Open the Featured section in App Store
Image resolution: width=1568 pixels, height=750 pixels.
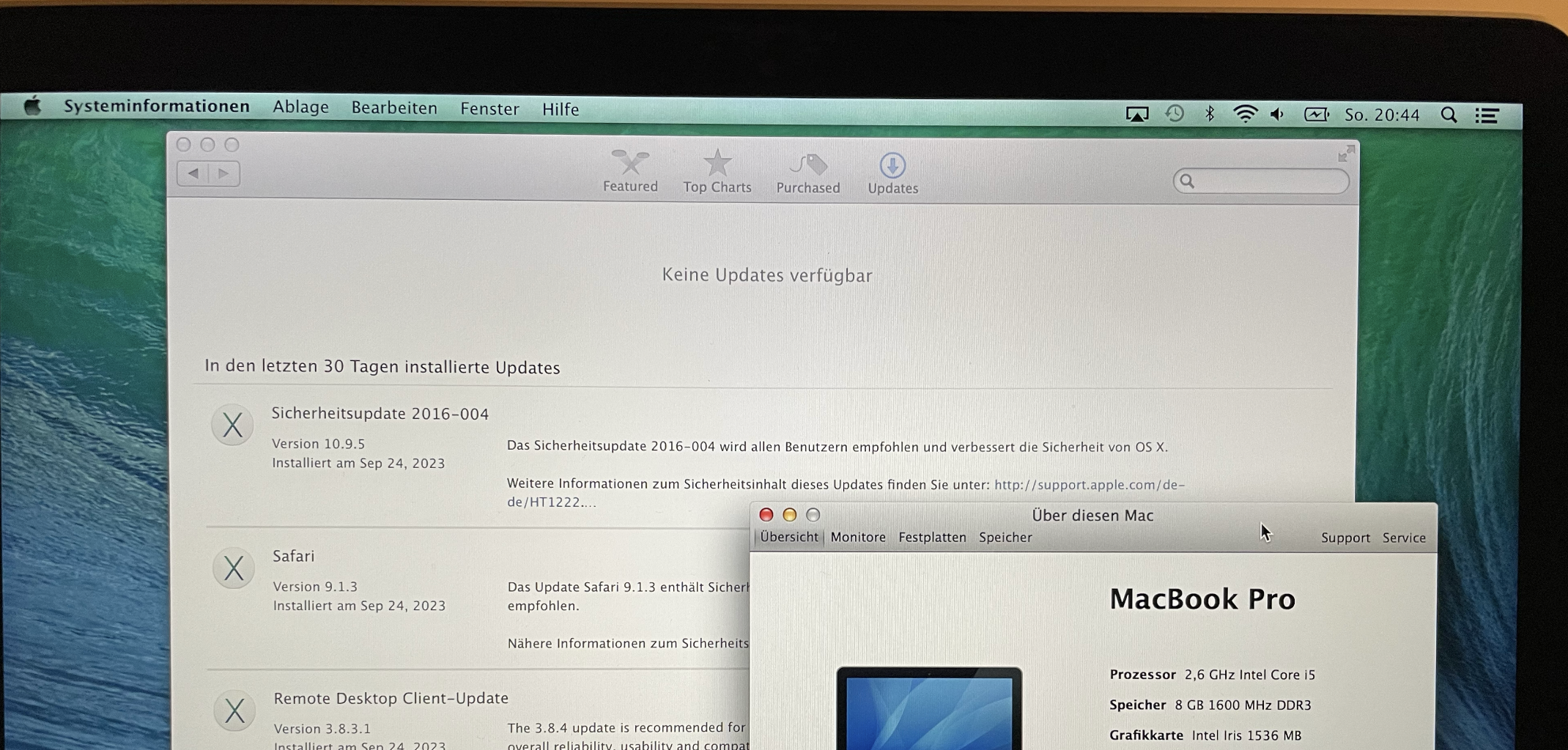pyautogui.click(x=630, y=171)
